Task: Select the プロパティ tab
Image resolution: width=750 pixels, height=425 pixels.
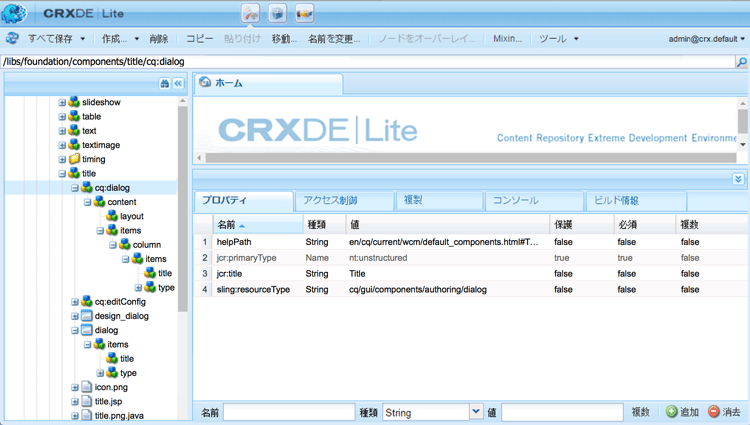Action: point(244,200)
